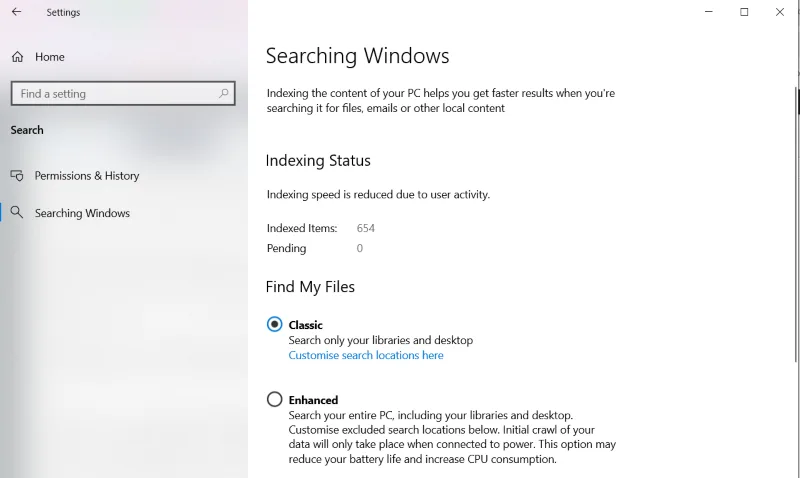The width and height of the screenshot is (800, 478).
Task: Maximize the Settings window
Action: (x=744, y=12)
